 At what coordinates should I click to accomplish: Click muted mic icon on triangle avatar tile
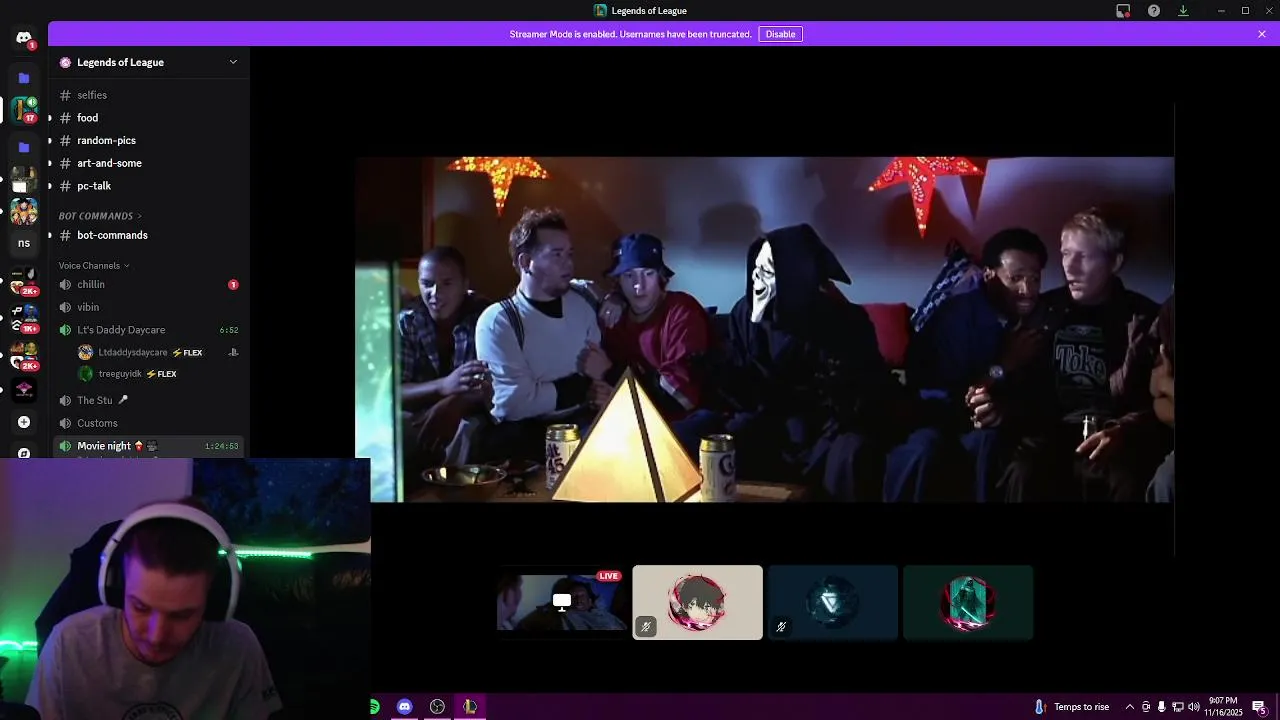781,627
